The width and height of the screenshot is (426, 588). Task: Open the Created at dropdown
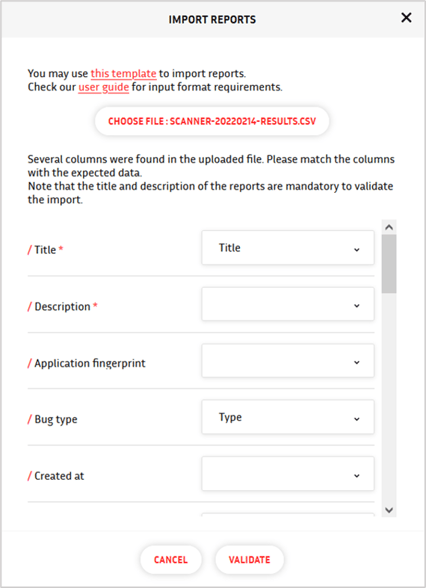(288, 474)
